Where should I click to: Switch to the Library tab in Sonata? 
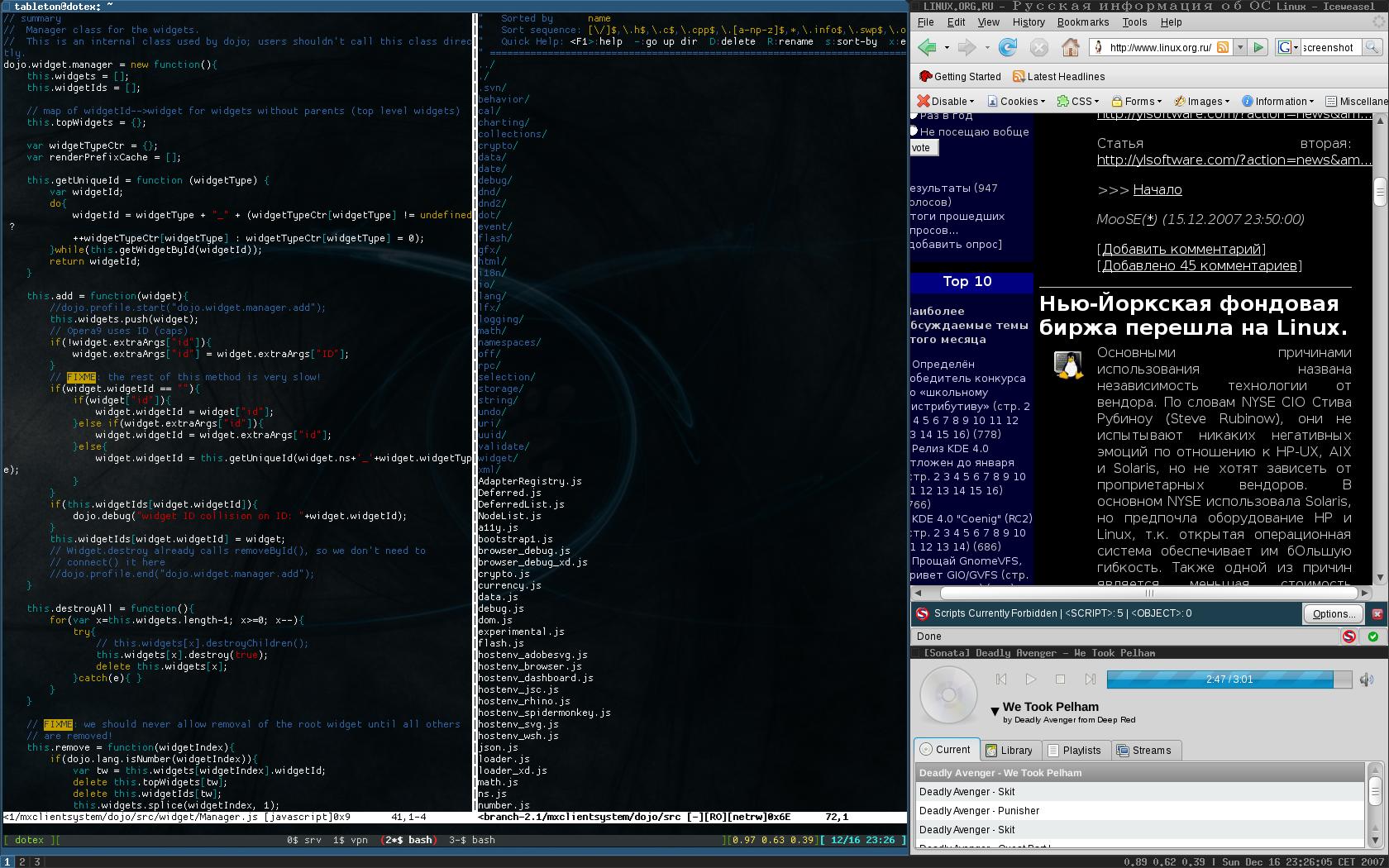(1009, 750)
